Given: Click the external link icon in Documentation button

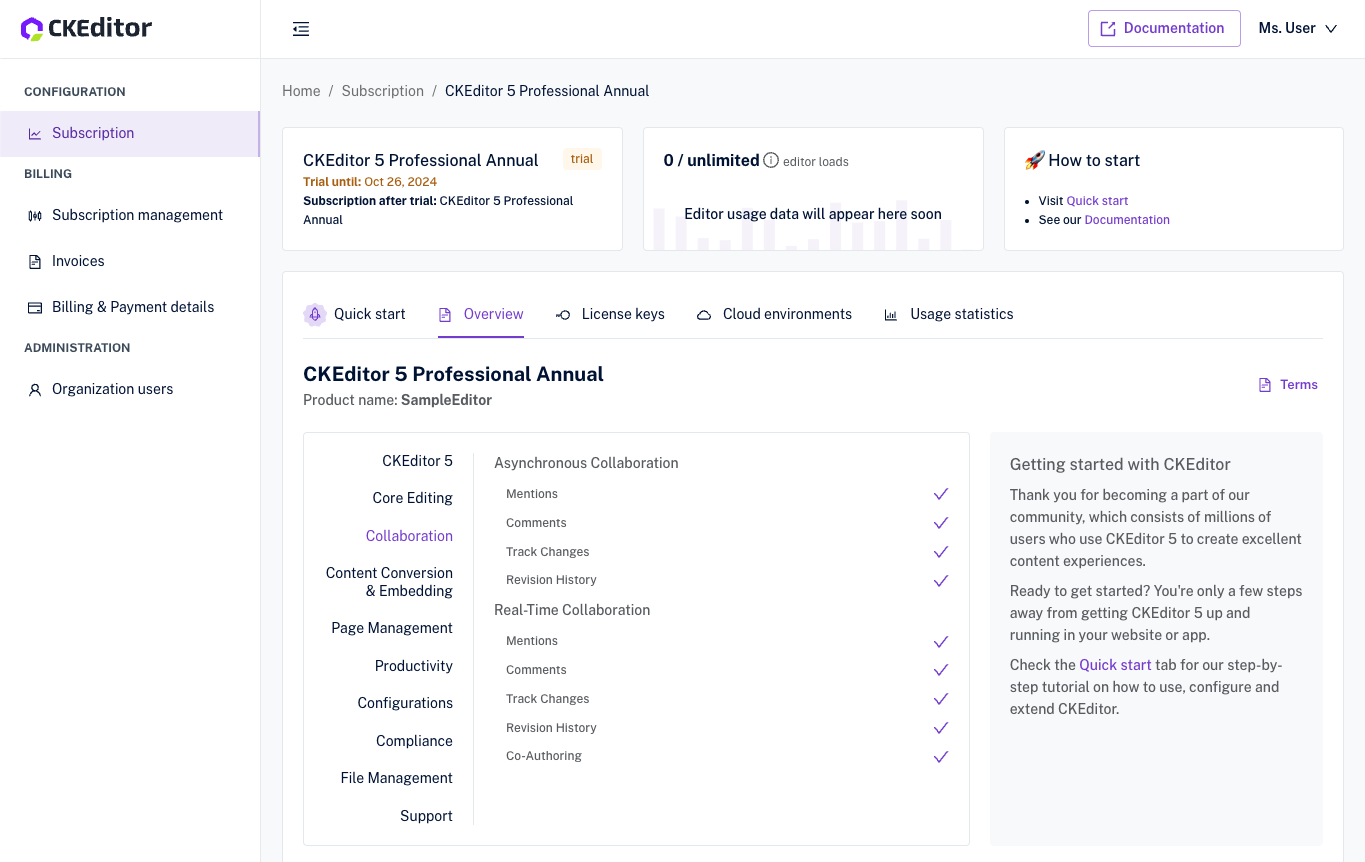Looking at the screenshot, I should point(1108,29).
